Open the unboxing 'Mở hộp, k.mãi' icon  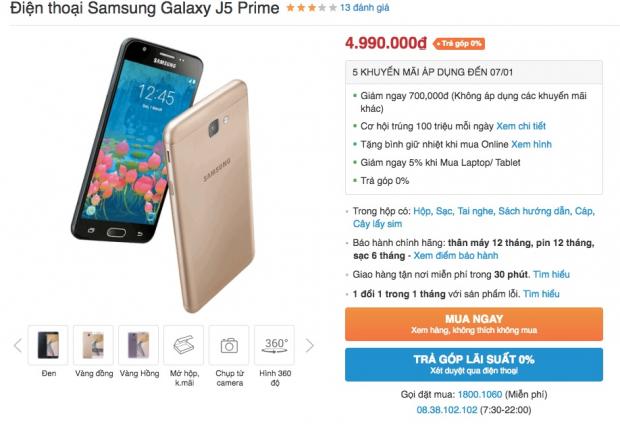coord(184,345)
